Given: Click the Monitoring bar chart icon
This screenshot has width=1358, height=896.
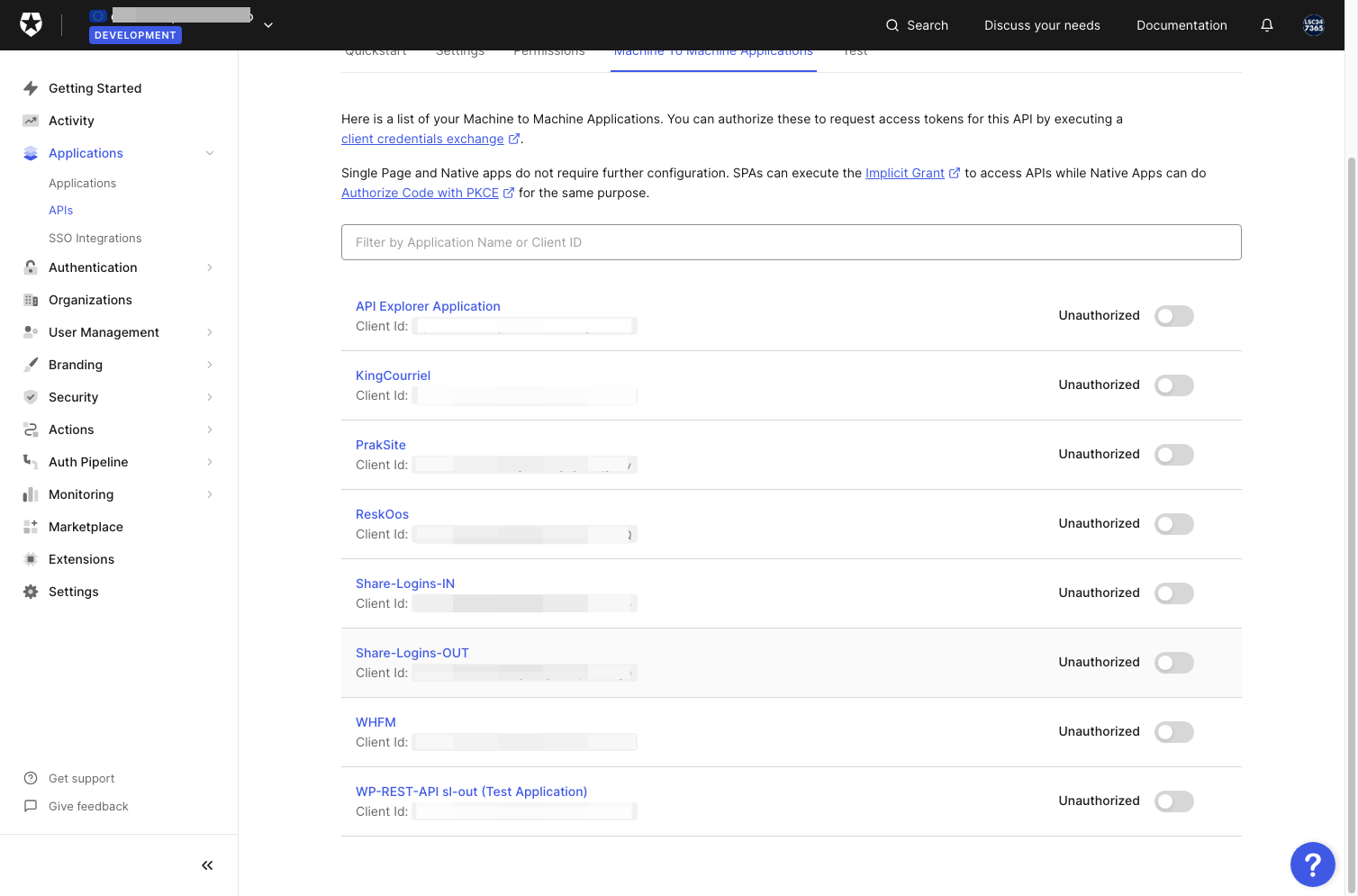Looking at the screenshot, I should 31,494.
